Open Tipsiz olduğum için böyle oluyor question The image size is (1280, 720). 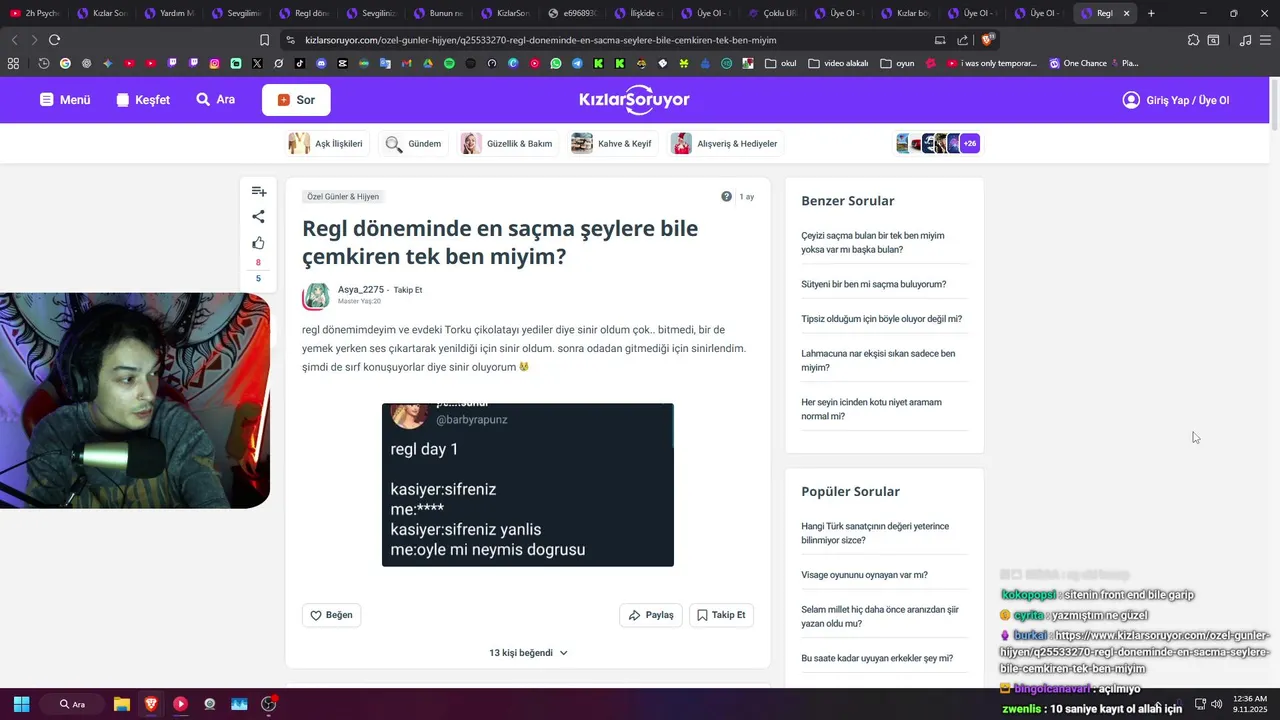[x=881, y=319]
